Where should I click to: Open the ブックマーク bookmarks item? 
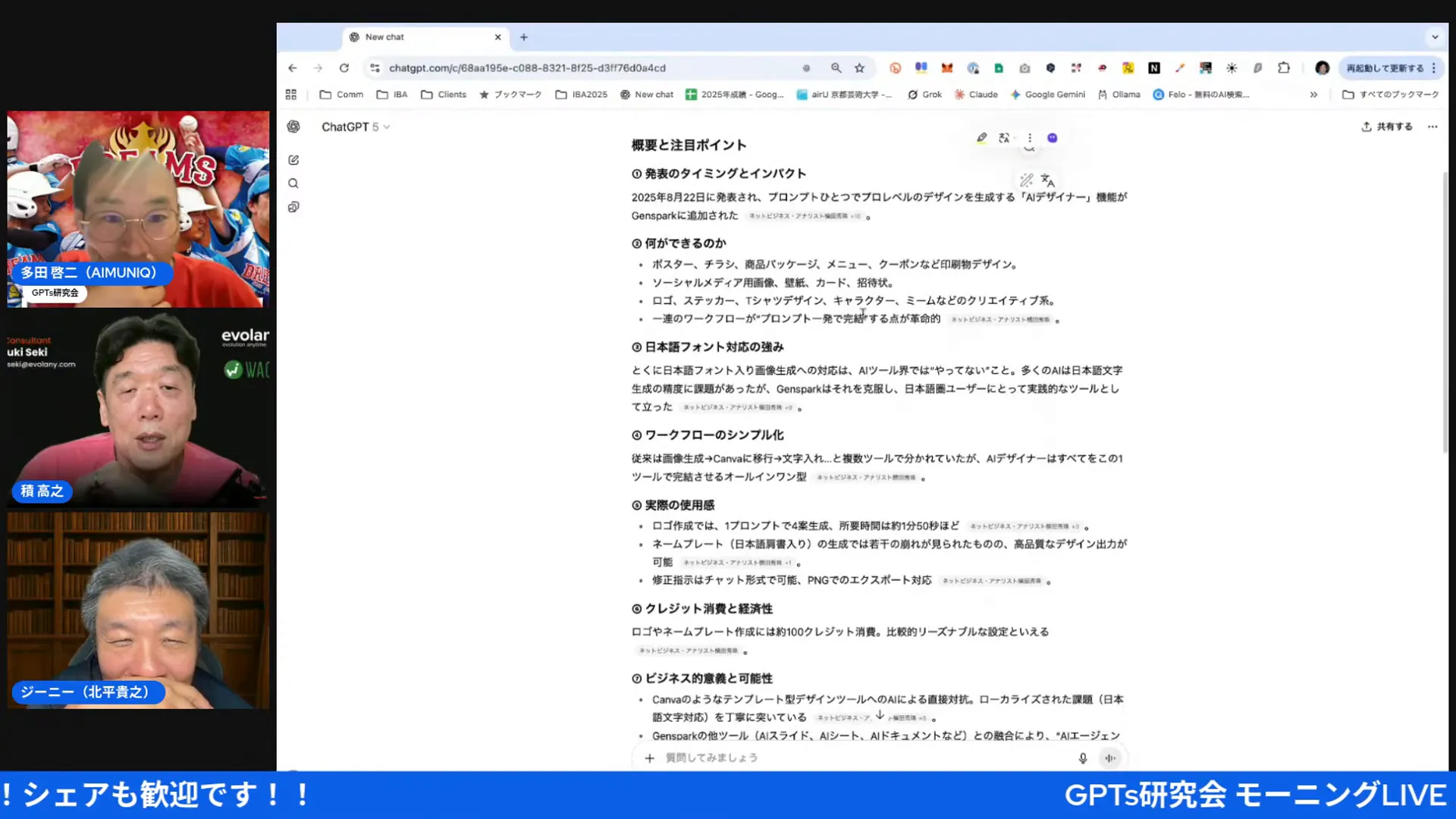pyautogui.click(x=510, y=95)
